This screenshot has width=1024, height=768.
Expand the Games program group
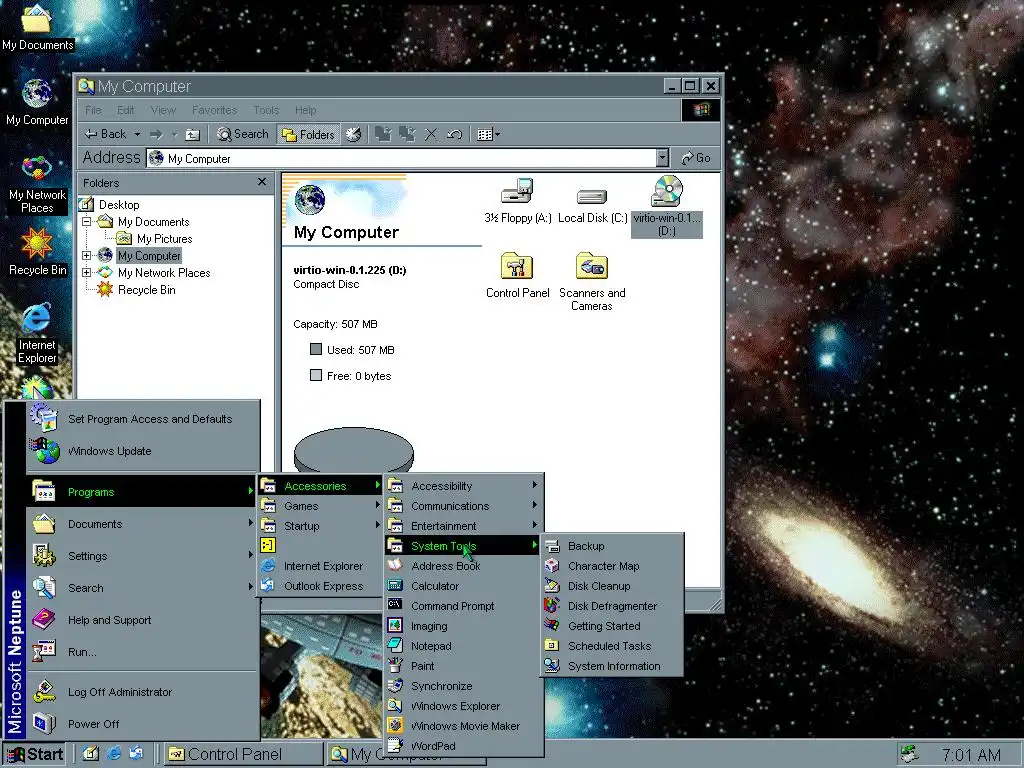tap(320, 506)
